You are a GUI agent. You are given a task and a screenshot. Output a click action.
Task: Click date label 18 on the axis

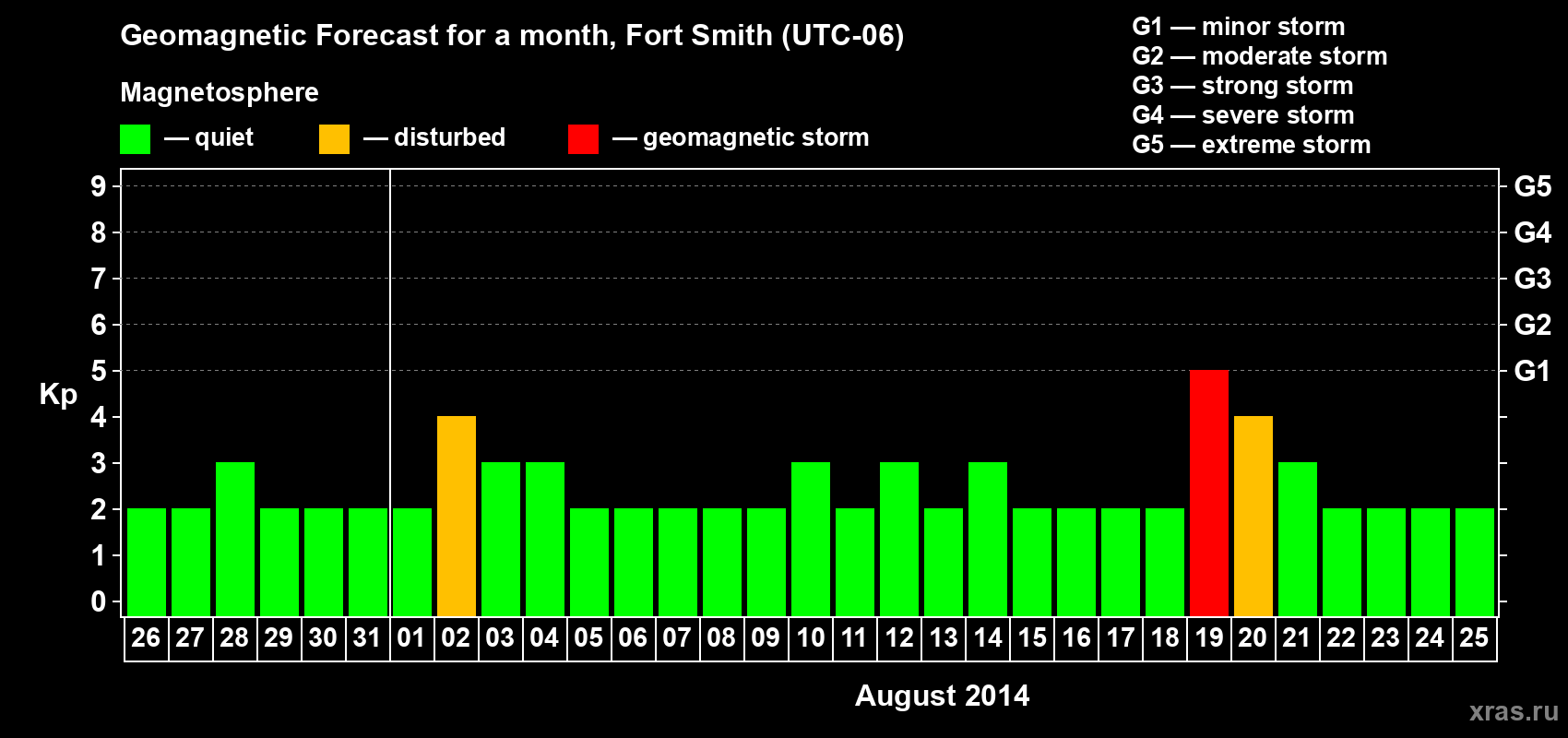click(1165, 637)
